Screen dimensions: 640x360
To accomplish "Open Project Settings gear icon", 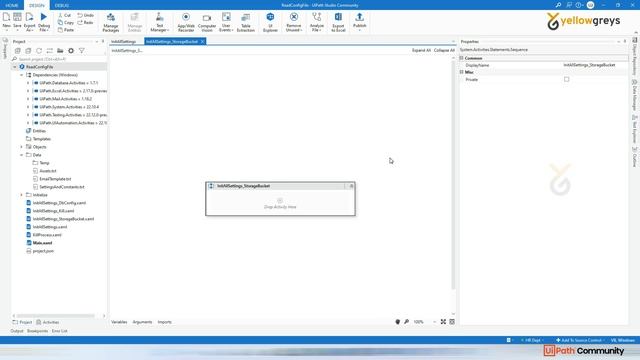I will [x=71, y=51].
